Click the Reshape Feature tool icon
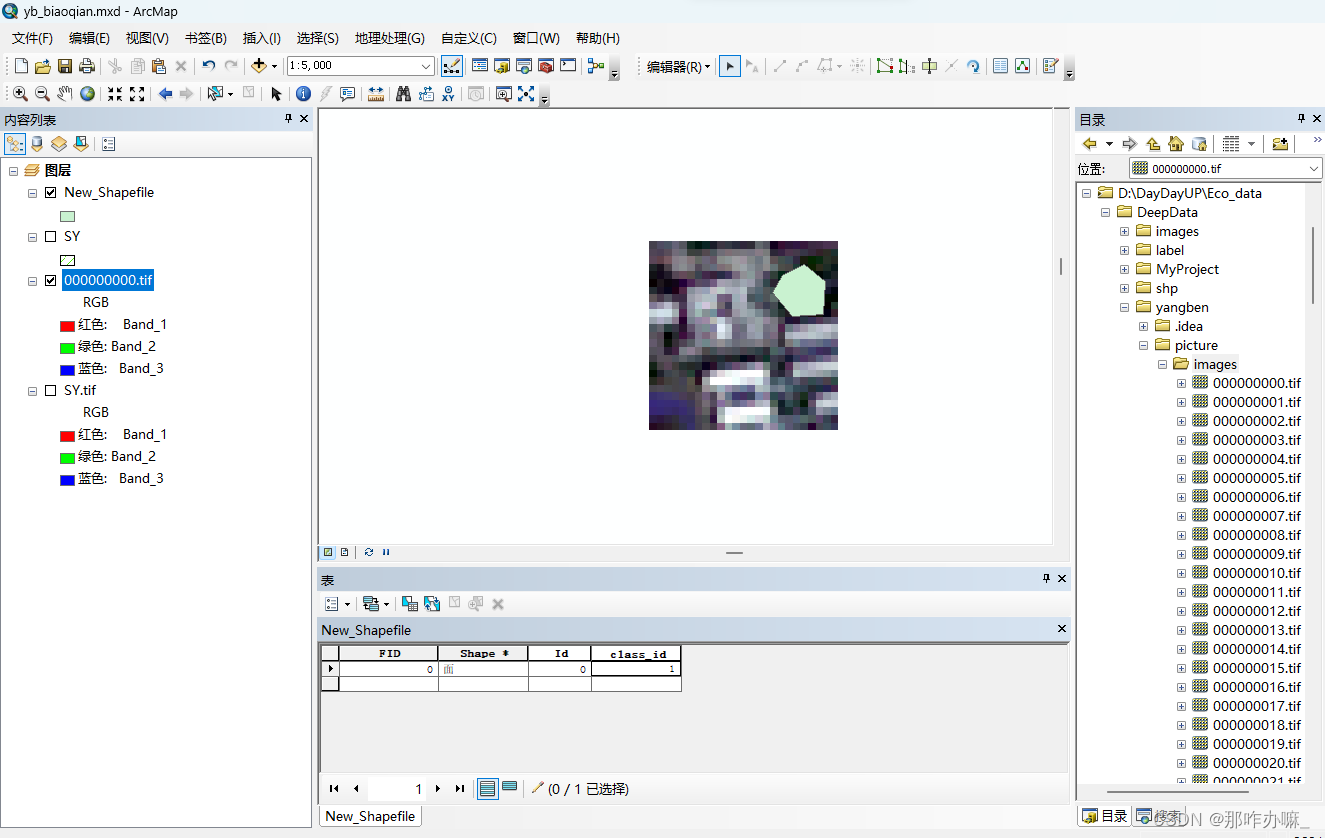The image size is (1325, 838). [x=906, y=66]
